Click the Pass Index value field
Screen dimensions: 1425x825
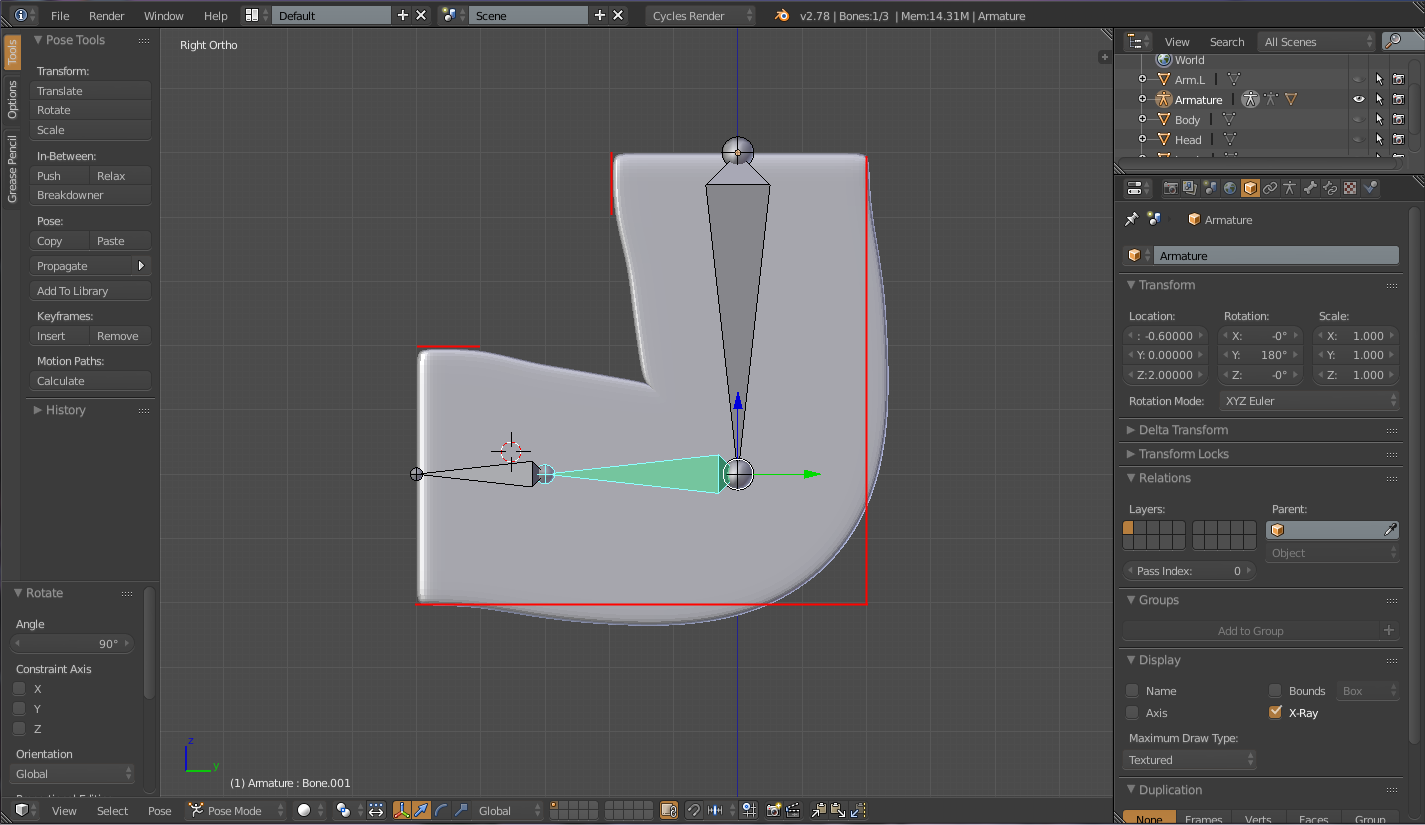[1189, 571]
